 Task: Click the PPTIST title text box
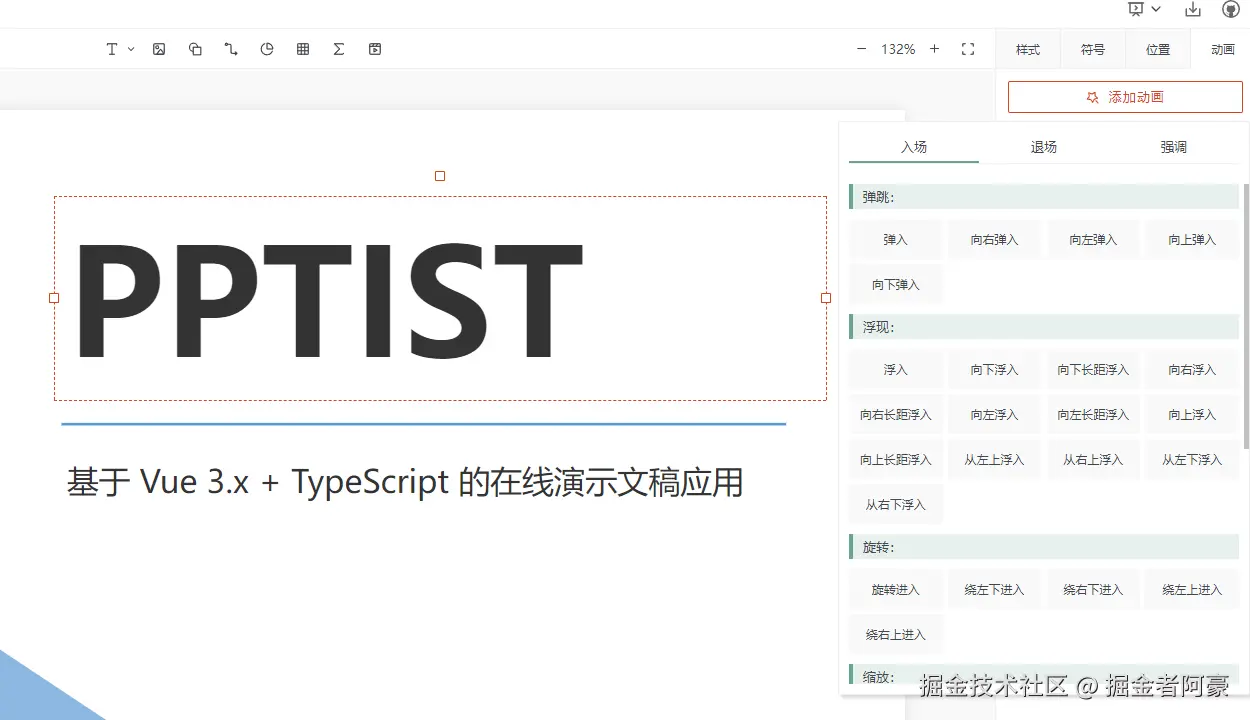click(x=440, y=298)
